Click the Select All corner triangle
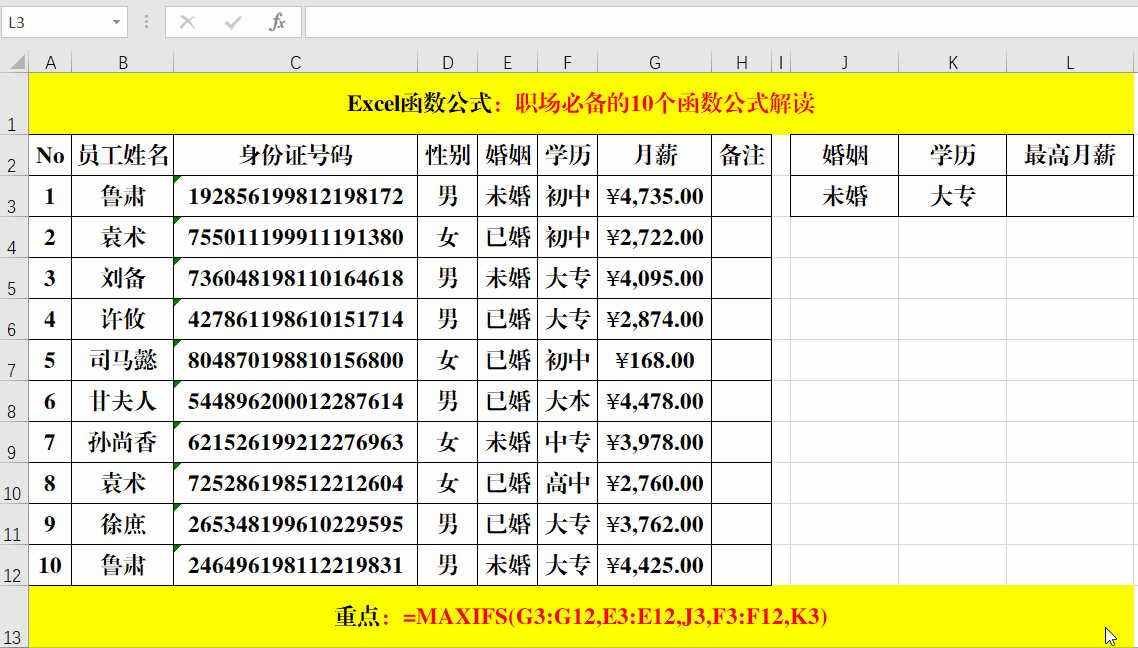The image size is (1138, 648). (16, 62)
